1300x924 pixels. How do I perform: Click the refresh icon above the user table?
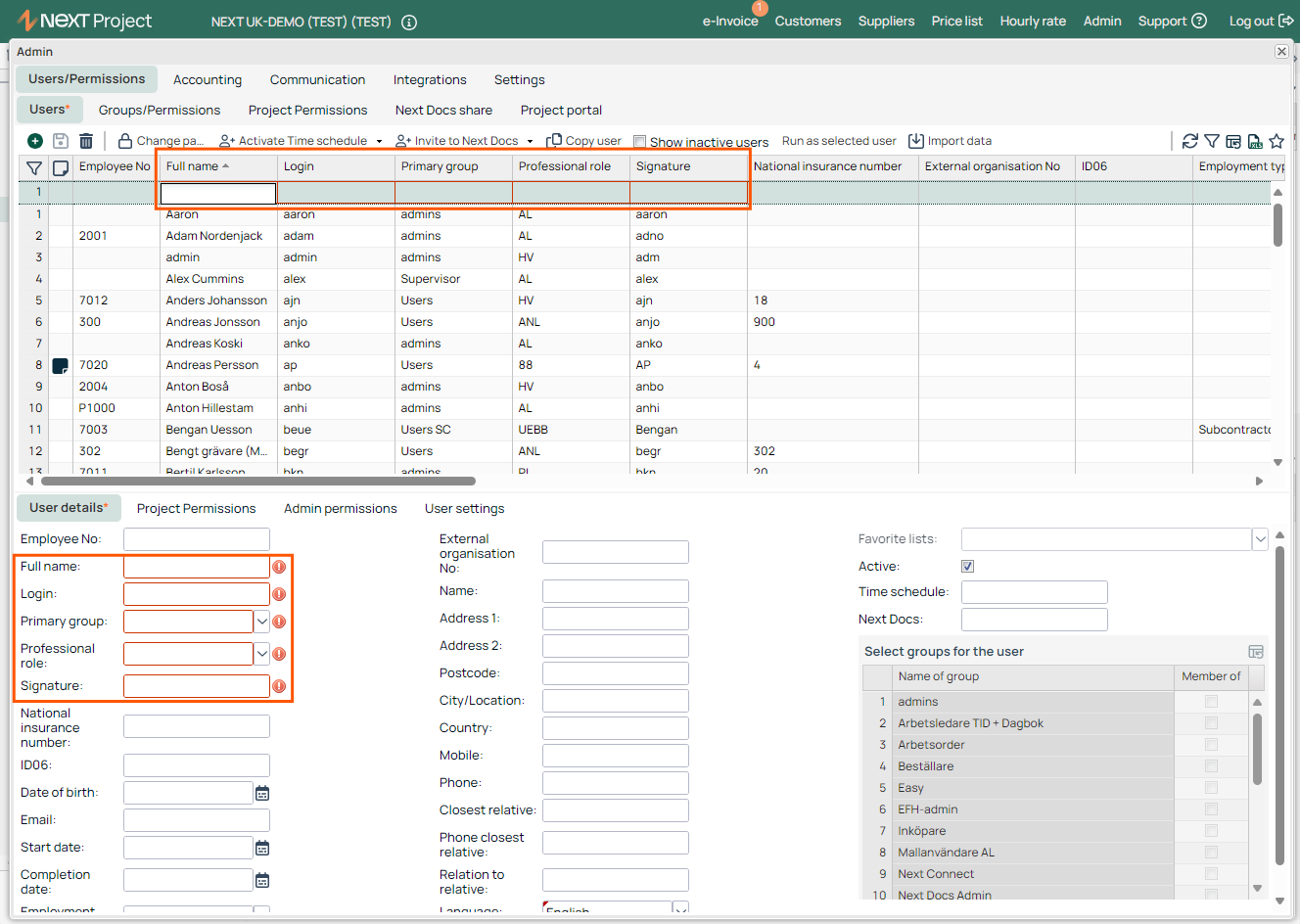point(1190,141)
